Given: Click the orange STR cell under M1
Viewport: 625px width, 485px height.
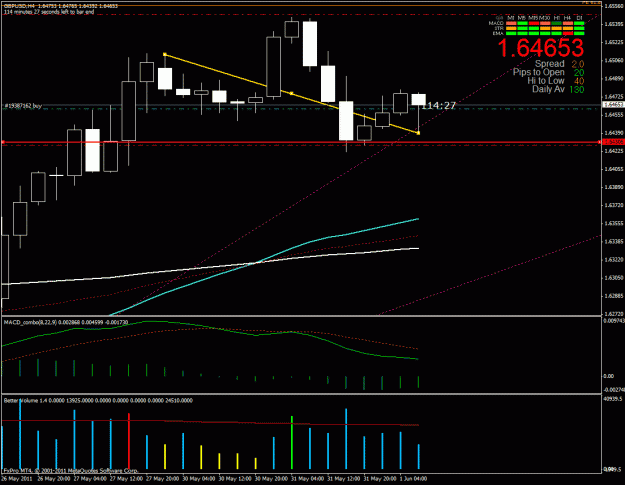Looking at the screenshot, I should point(511,28).
